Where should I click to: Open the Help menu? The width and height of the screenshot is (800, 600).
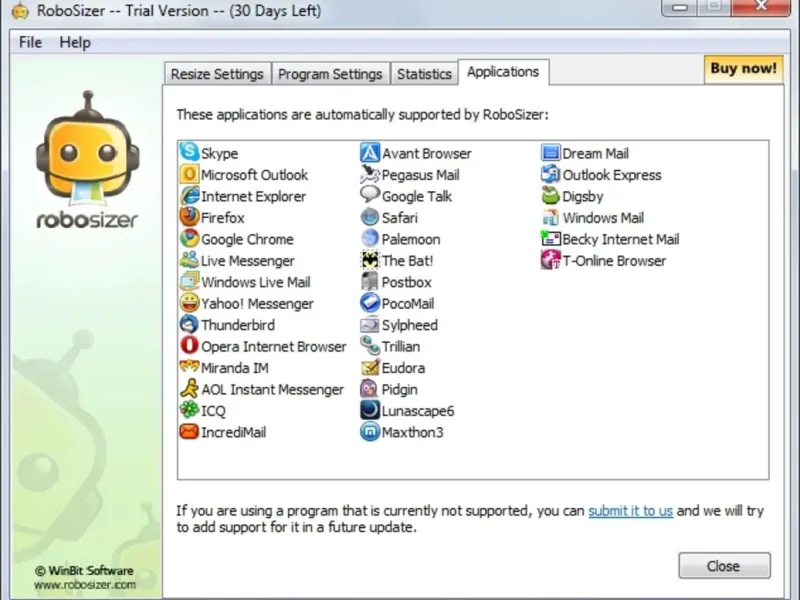click(x=75, y=42)
